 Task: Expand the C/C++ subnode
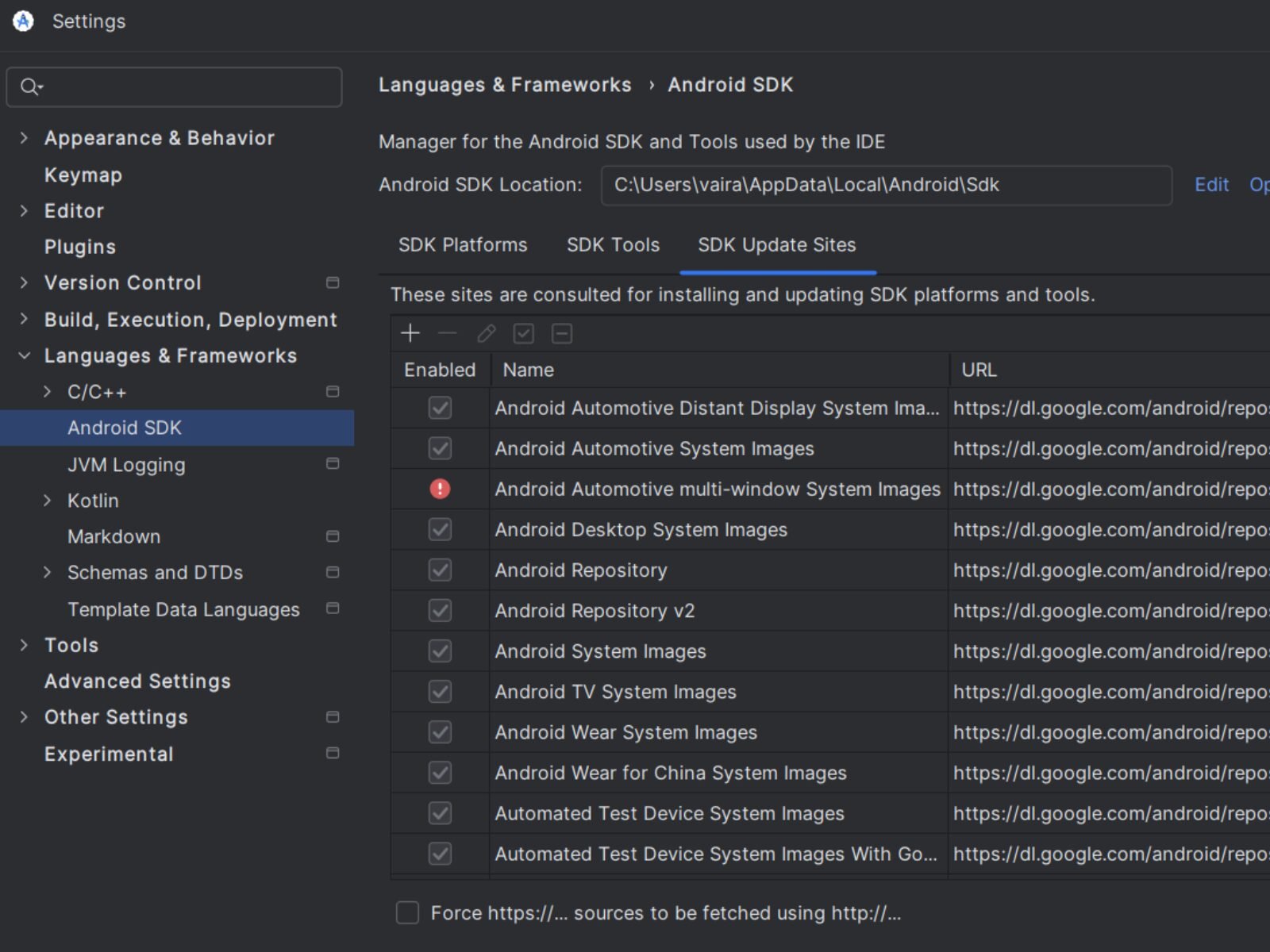(47, 391)
